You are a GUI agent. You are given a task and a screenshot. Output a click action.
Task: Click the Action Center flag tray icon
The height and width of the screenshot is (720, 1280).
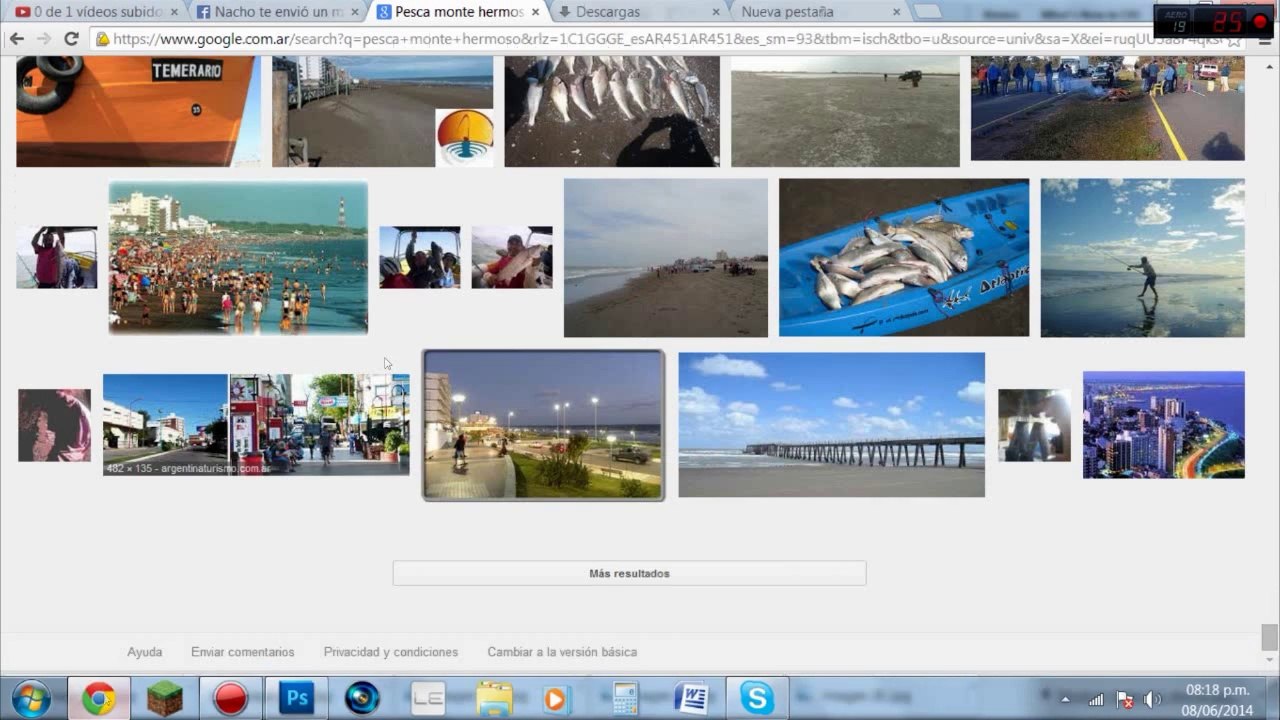click(1124, 700)
